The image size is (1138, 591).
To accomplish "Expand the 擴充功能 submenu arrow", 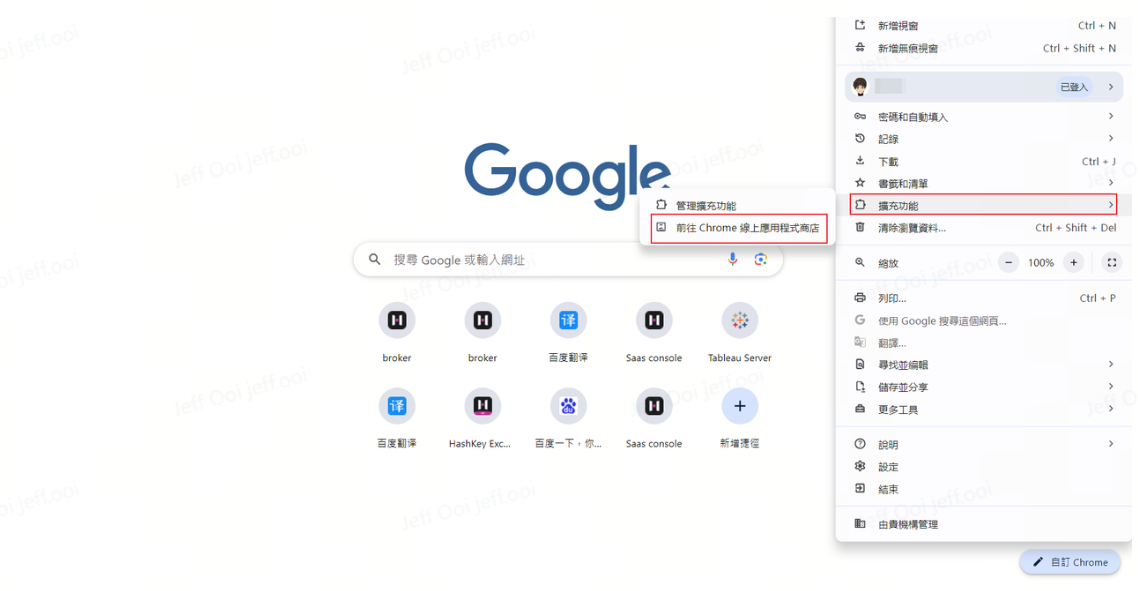I will pyautogui.click(x=1111, y=205).
